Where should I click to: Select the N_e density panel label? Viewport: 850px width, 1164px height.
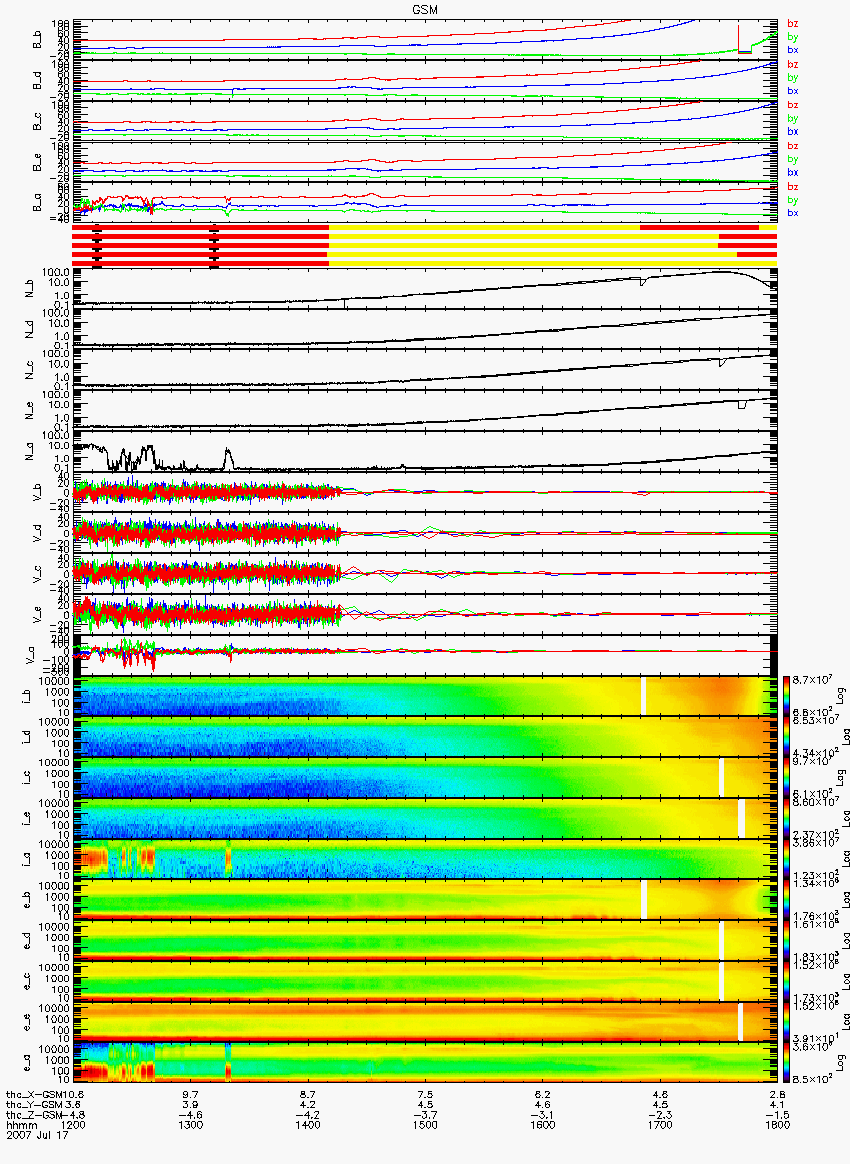pyautogui.click(x=30, y=411)
